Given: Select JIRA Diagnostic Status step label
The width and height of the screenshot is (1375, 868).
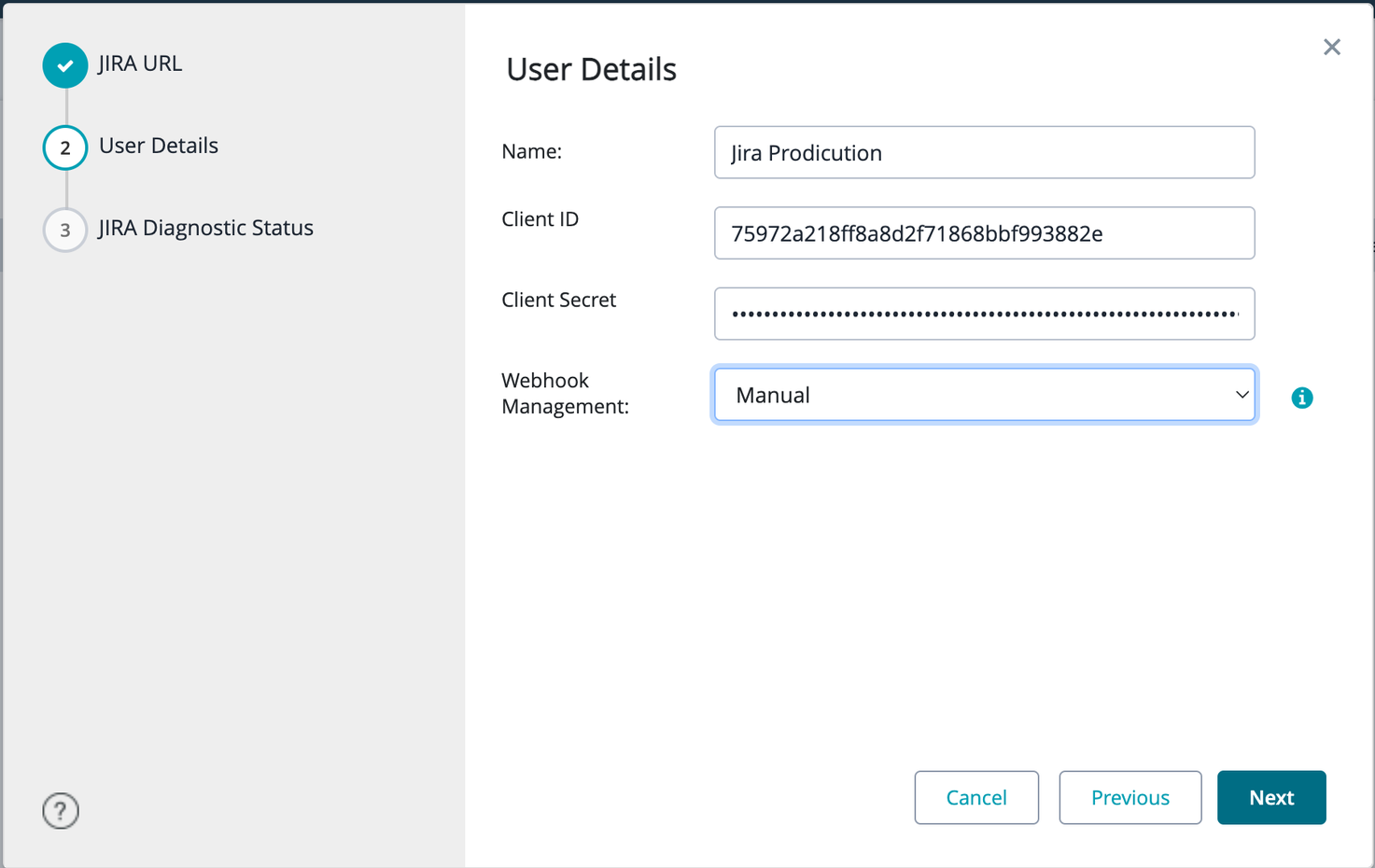Looking at the screenshot, I should pyautogui.click(x=205, y=228).
